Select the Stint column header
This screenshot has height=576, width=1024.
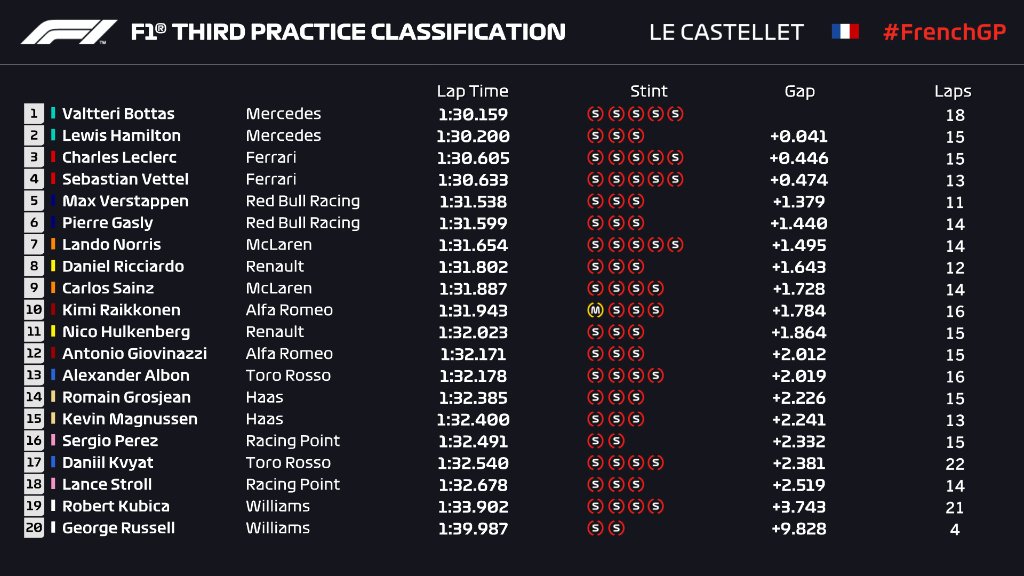[649, 91]
